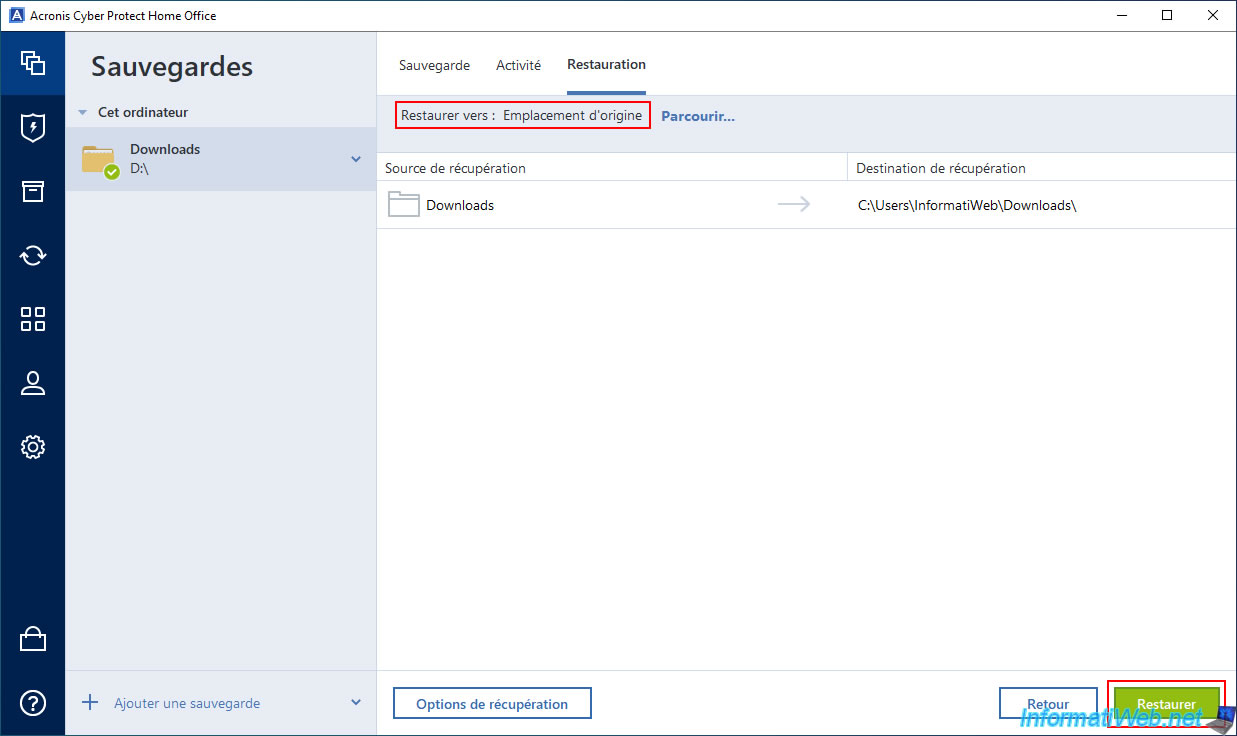Screen dimensions: 1237x736
Task: Click the Downloads source row name
Action: tap(460, 205)
